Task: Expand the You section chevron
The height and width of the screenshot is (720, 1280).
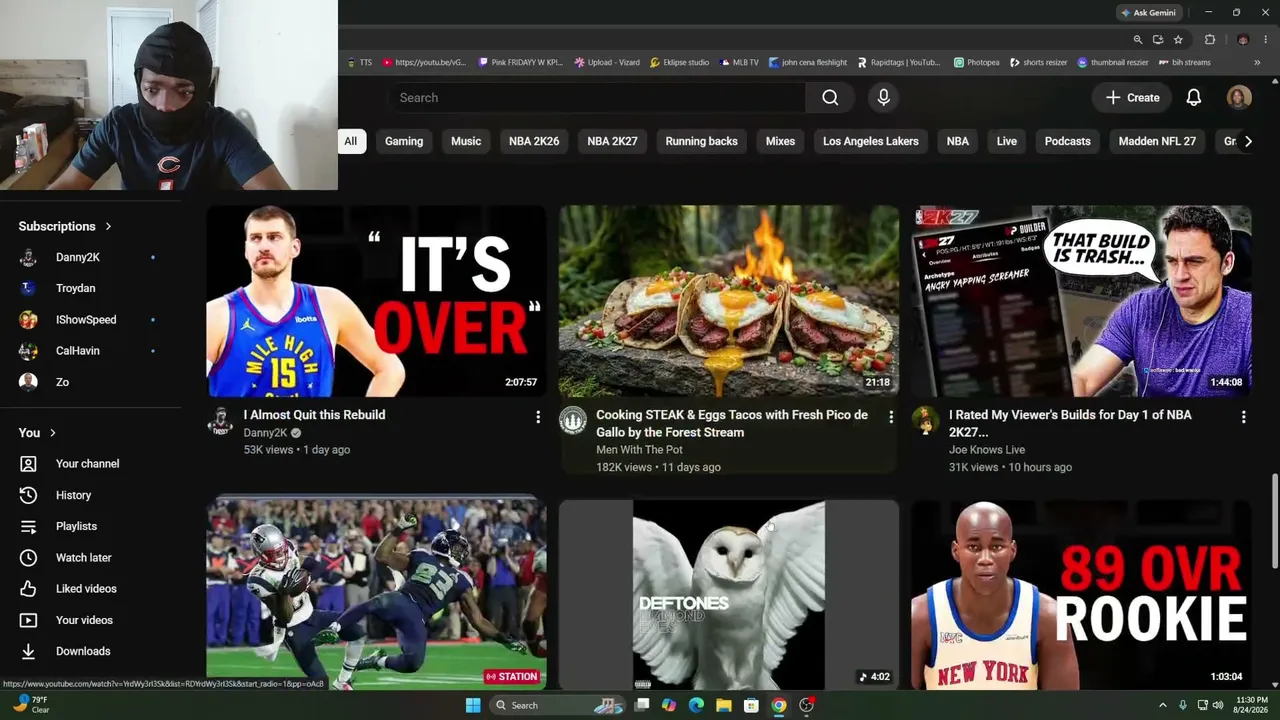Action: [x=53, y=433]
